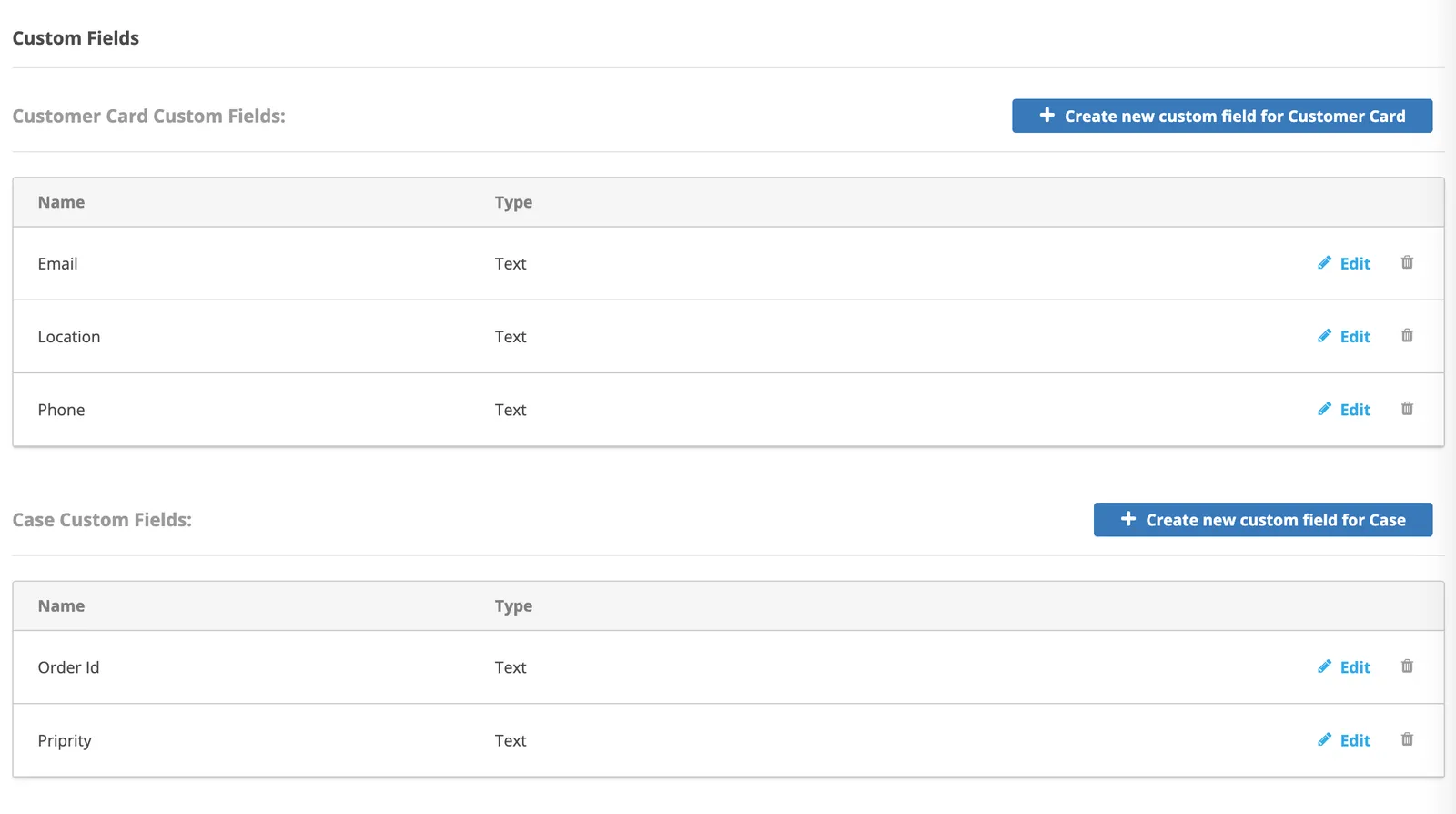Click Type column header in Customer Card table
The width and height of the screenshot is (1456, 814).
click(x=513, y=202)
